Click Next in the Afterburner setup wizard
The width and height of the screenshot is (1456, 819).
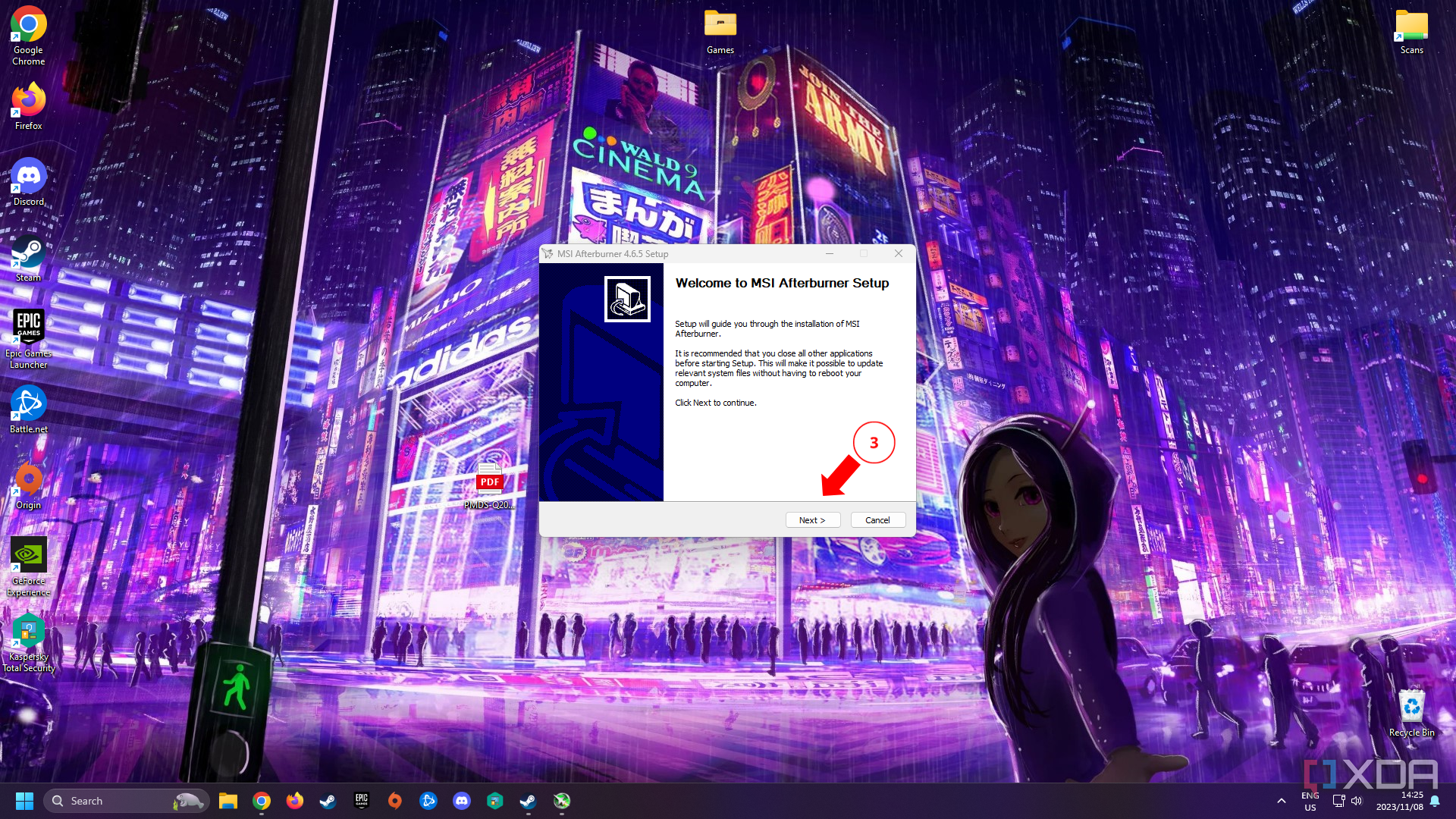tap(812, 520)
